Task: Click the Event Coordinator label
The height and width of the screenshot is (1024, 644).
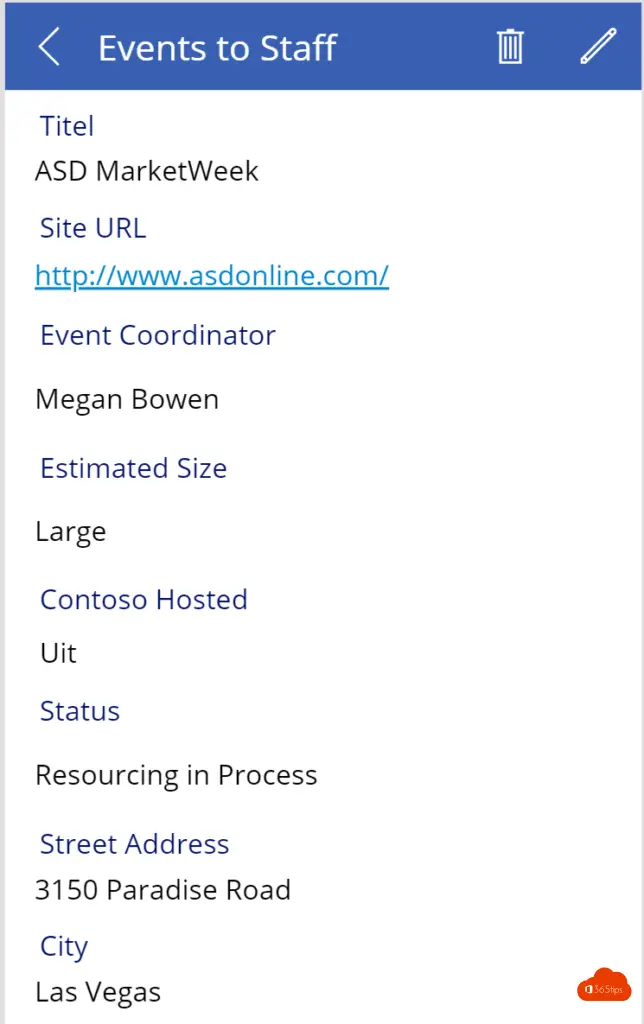Action: 158,336
